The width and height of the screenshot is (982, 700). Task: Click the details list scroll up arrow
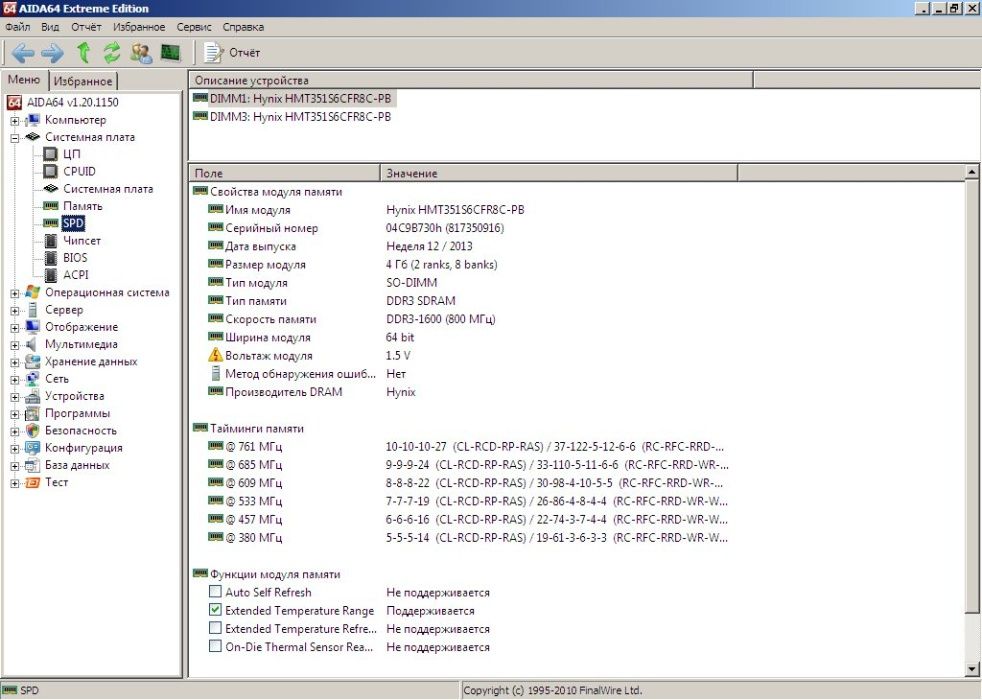tap(971, 171)
